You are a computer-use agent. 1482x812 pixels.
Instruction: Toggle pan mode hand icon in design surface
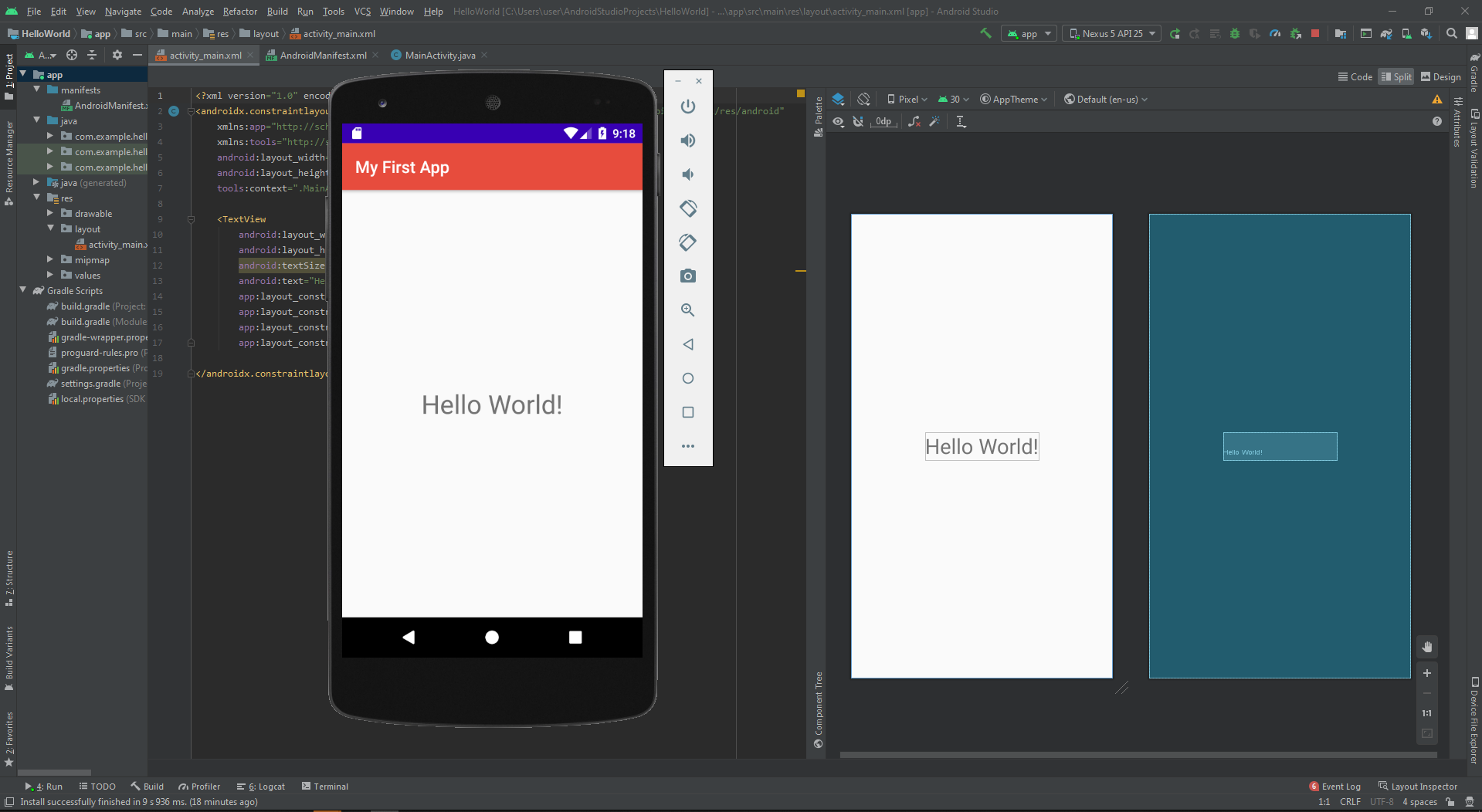pyautogui.click(x=1426, y=647)
